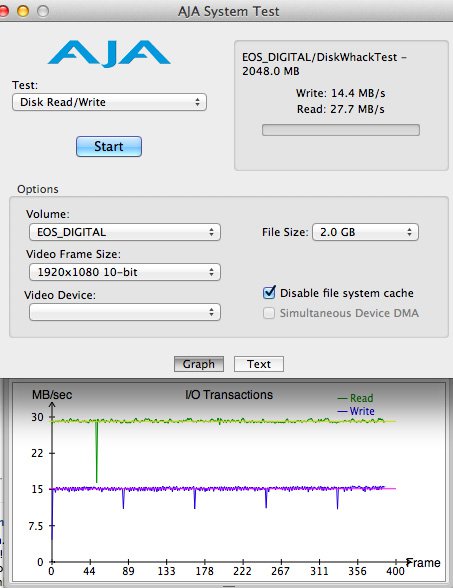The height and width of the screenshot is (588, 453).
Task: Click the green read spike in graph
Action: [96, 452]
